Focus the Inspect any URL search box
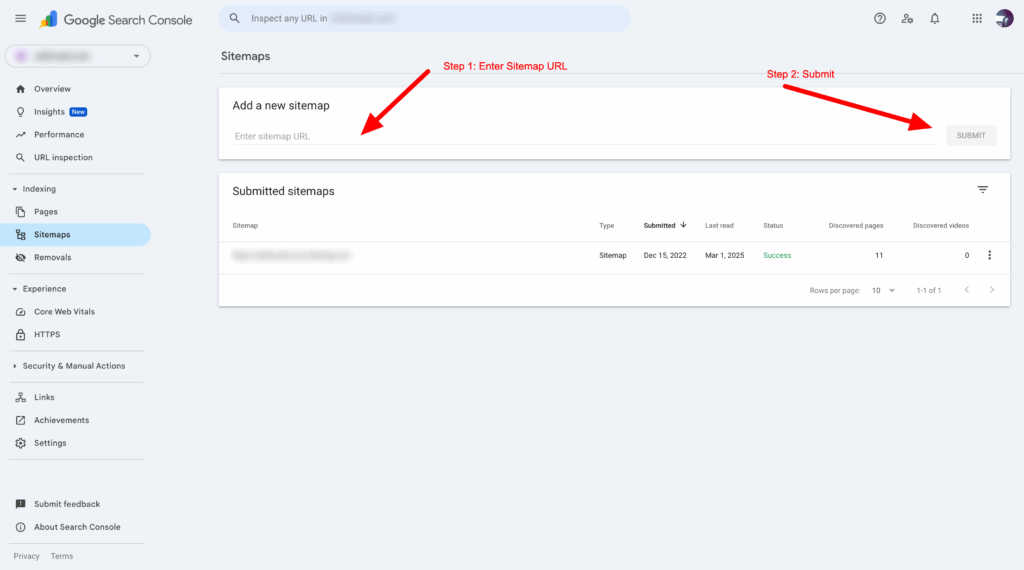Viewport: 1024px width, 570px height. pos(424,18)
